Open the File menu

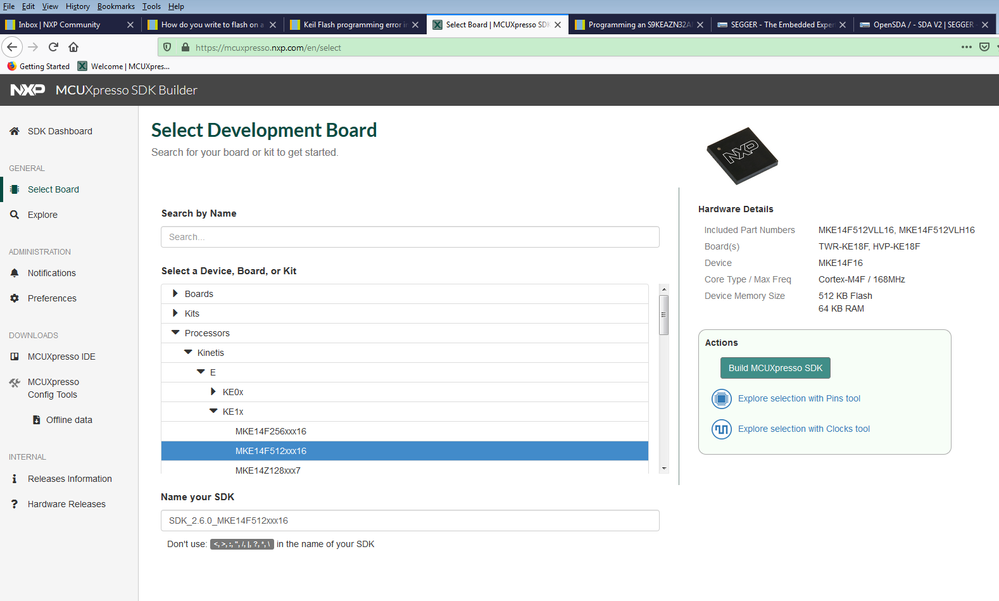(x=9, y=6)
